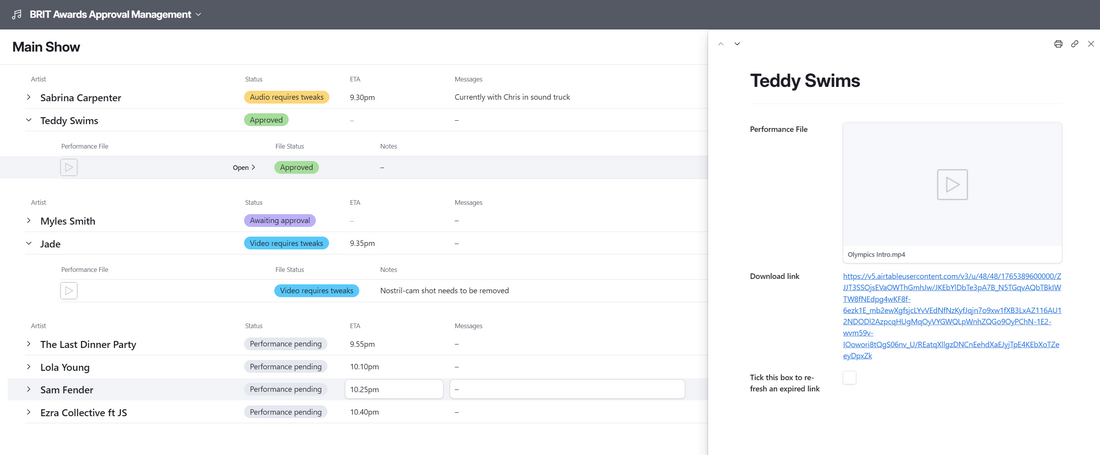Collapse the Jade row
The image size is (1100, 455).
coord(29,244)
